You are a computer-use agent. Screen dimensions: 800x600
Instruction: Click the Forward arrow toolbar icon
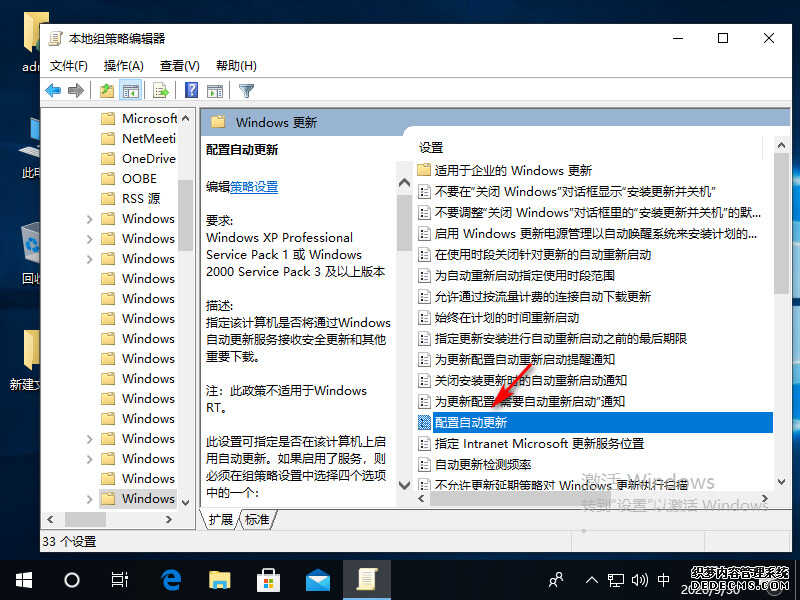tap(76, 91)
